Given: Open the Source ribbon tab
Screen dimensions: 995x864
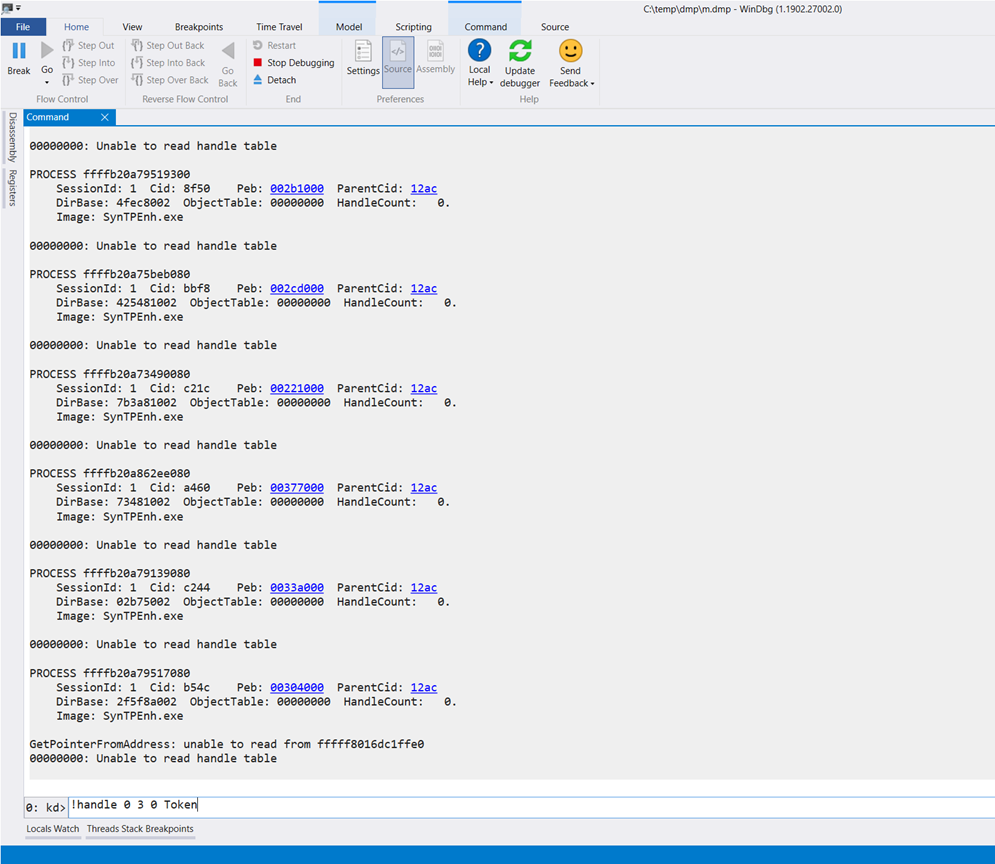Looking at the screenshot, I should click(x=555, y=27).
